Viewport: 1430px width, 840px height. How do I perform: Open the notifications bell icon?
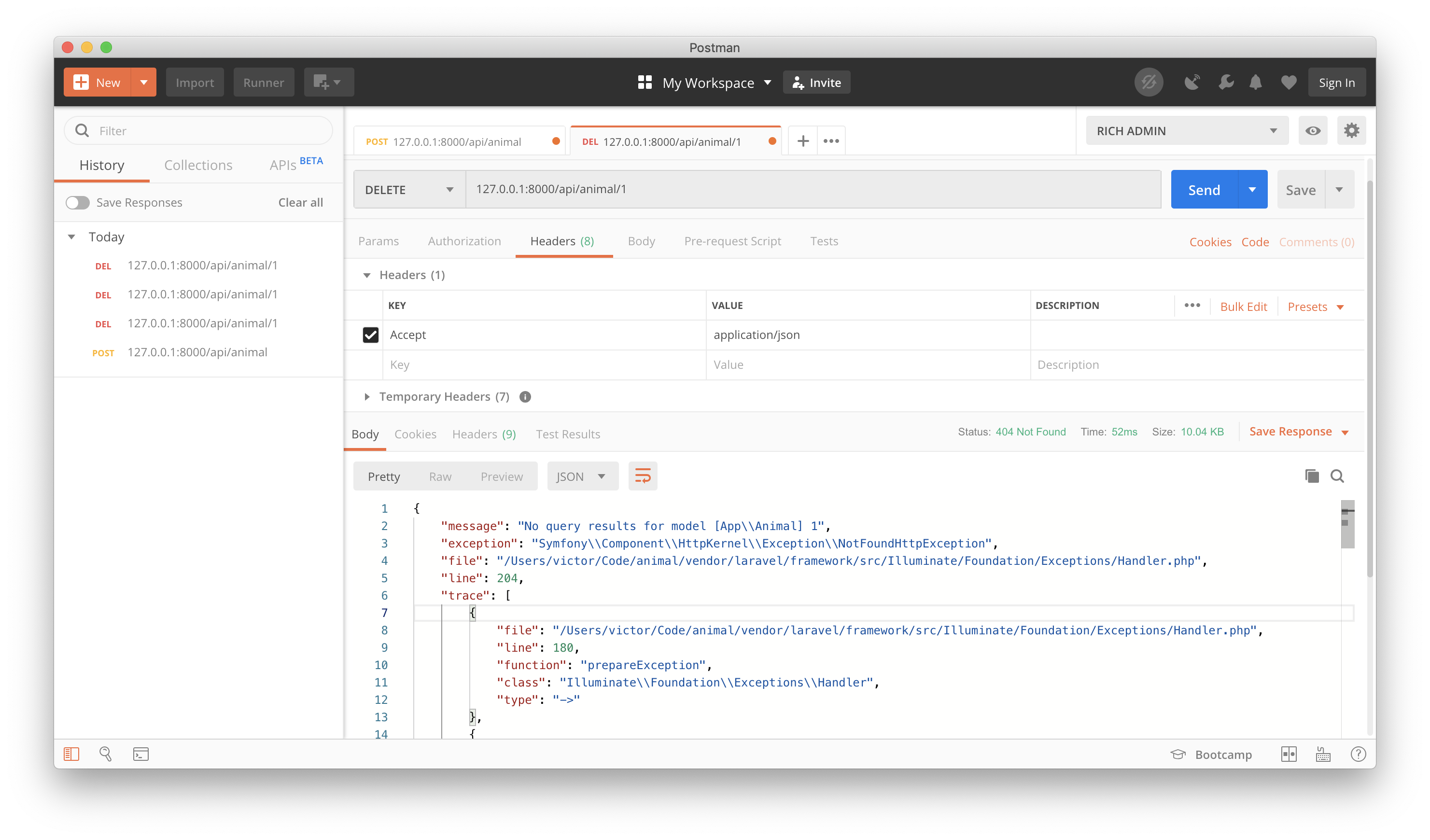1256,82
